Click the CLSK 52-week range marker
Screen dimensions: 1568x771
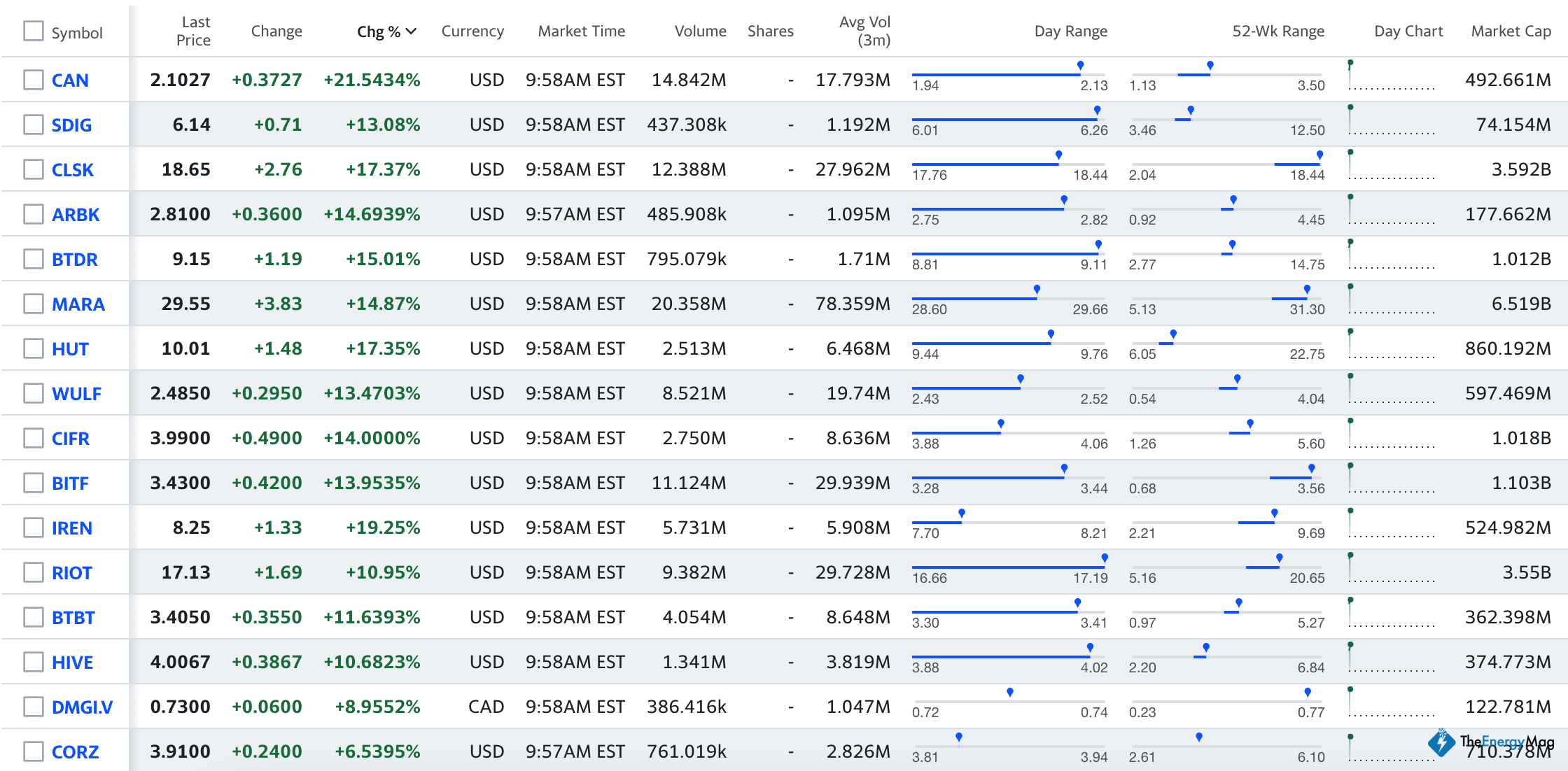tap(1319, 155)
